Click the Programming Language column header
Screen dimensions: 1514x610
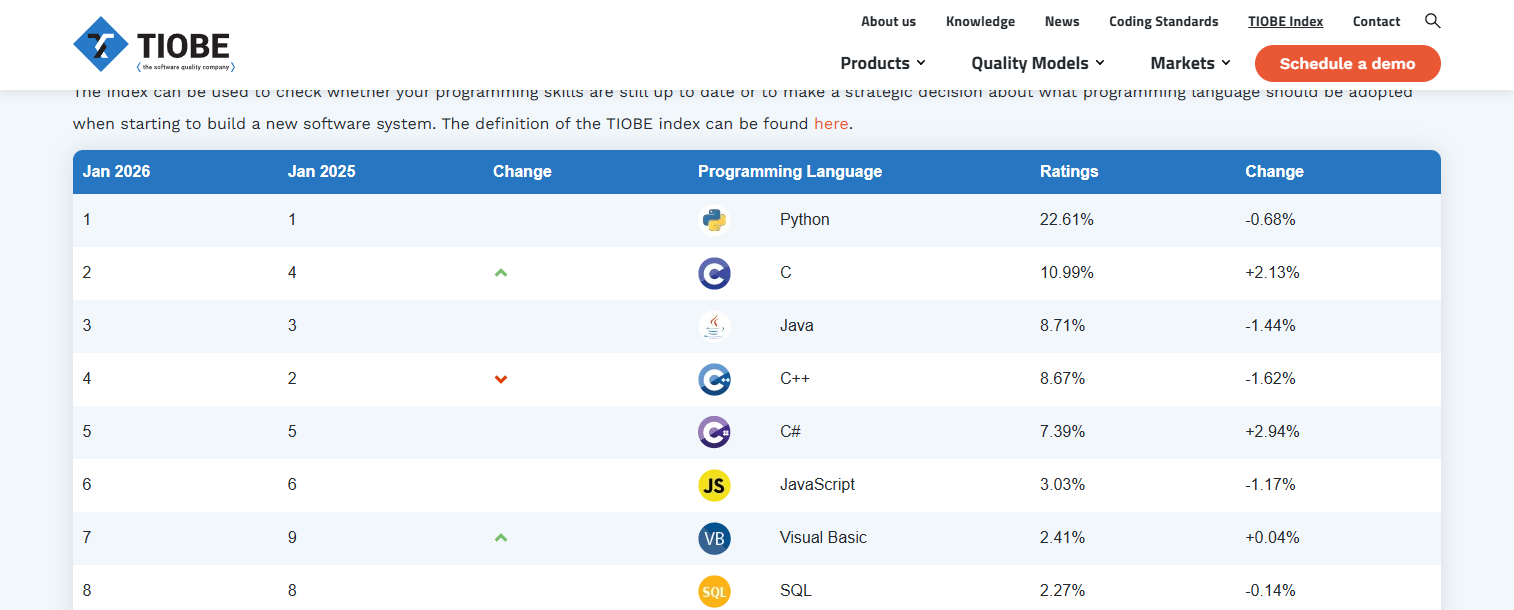tap(790, 171)
